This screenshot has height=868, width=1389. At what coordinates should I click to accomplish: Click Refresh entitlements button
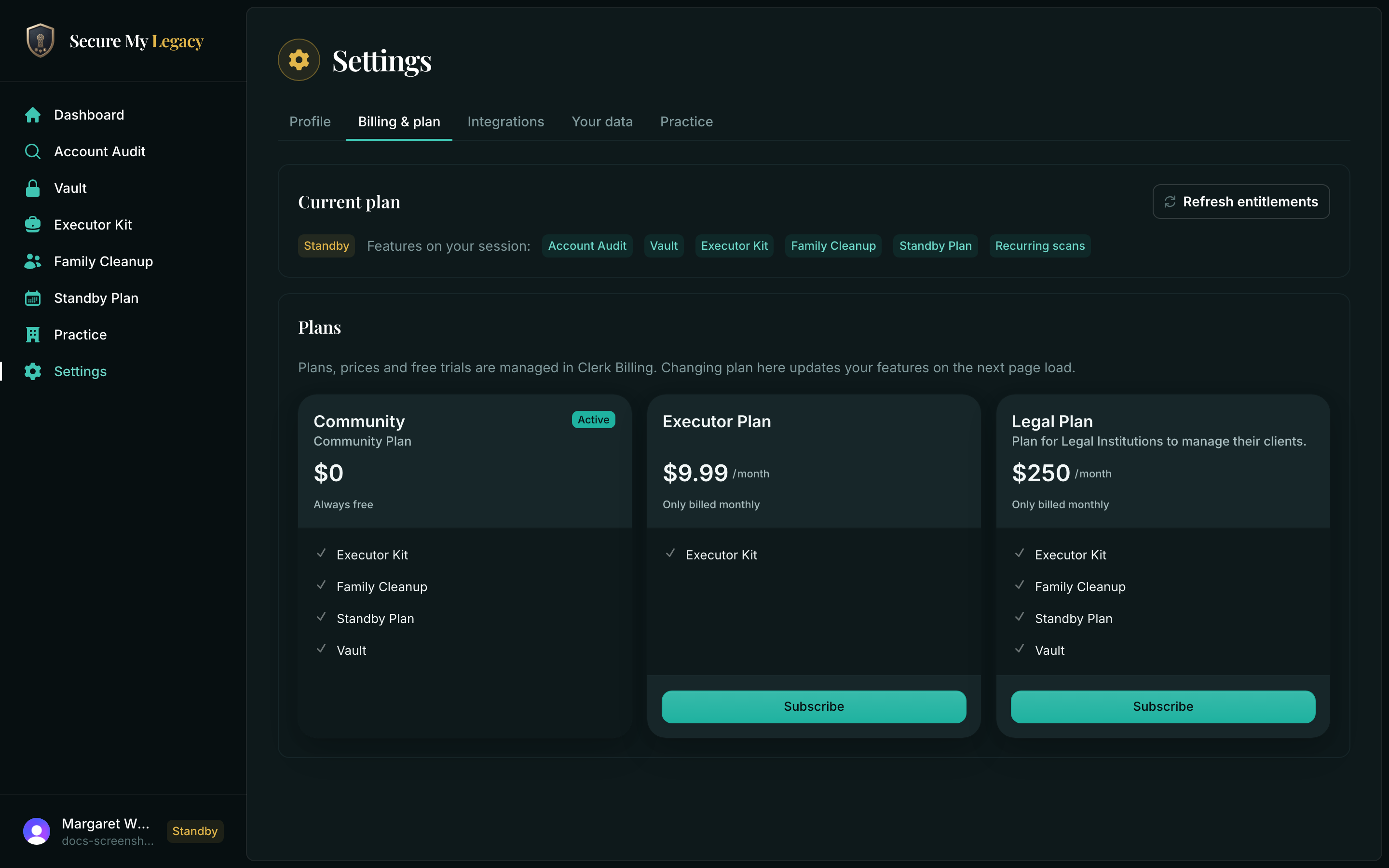1241,202
